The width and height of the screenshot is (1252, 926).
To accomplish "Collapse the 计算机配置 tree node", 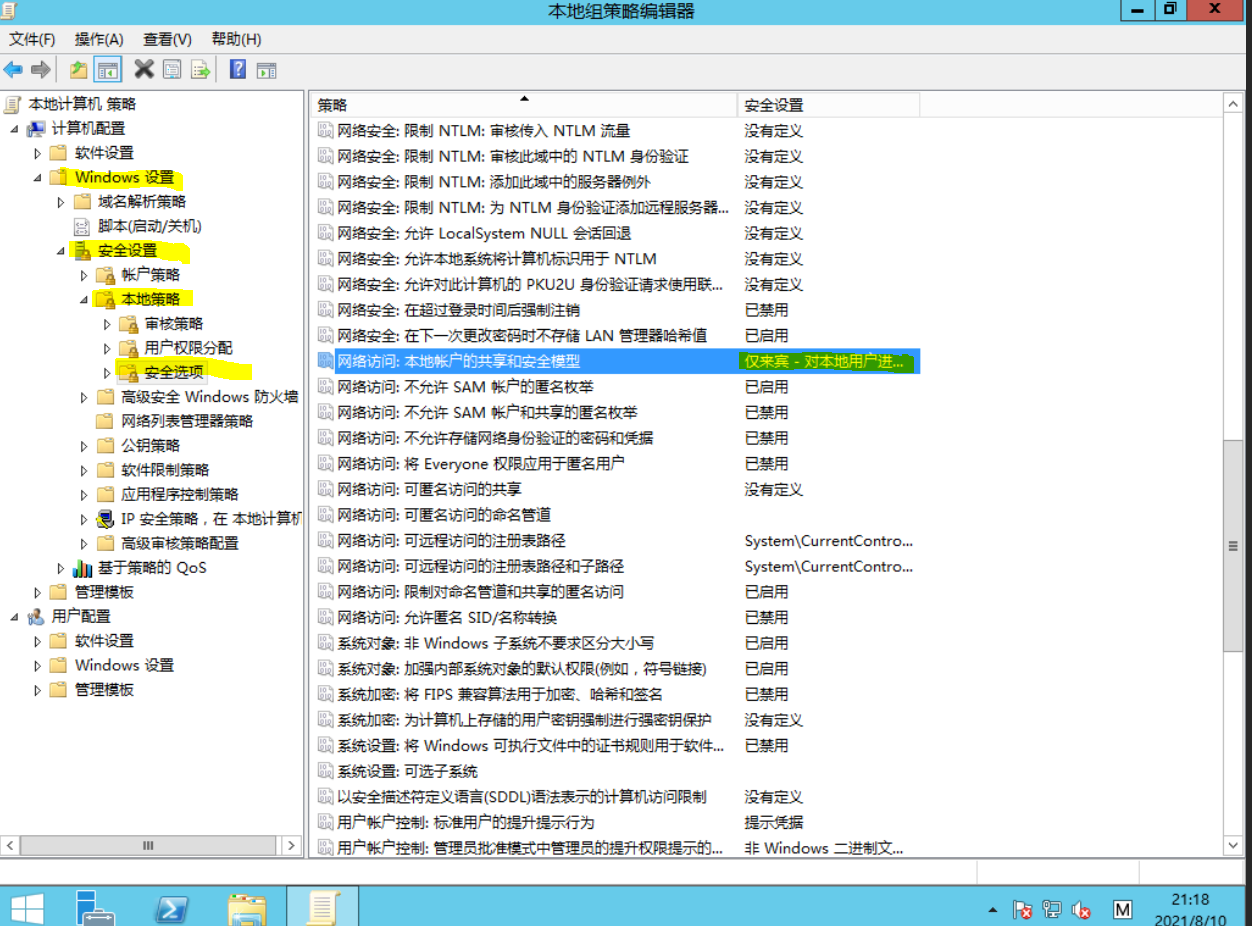I will tap(14, 129).
